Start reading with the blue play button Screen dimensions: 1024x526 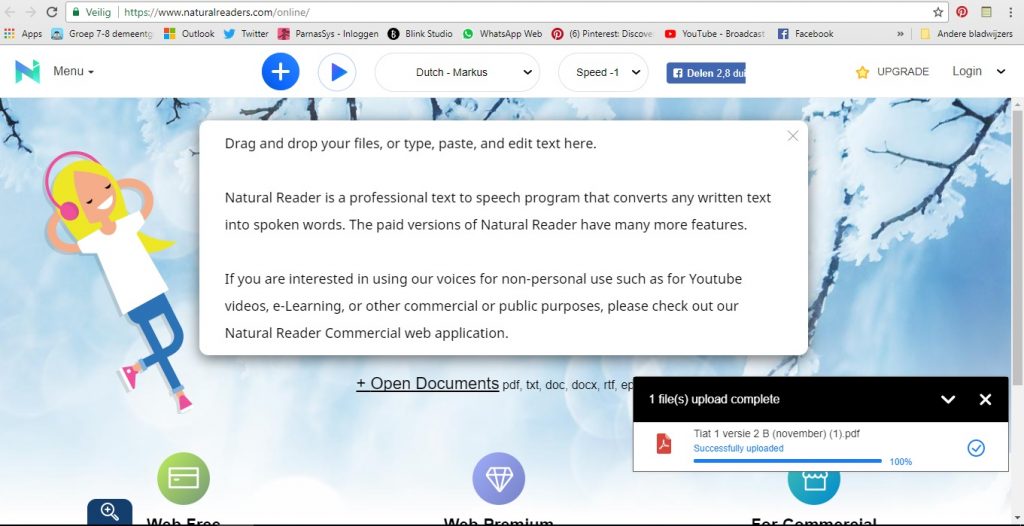pyautogui.click(x=337, y=72)
